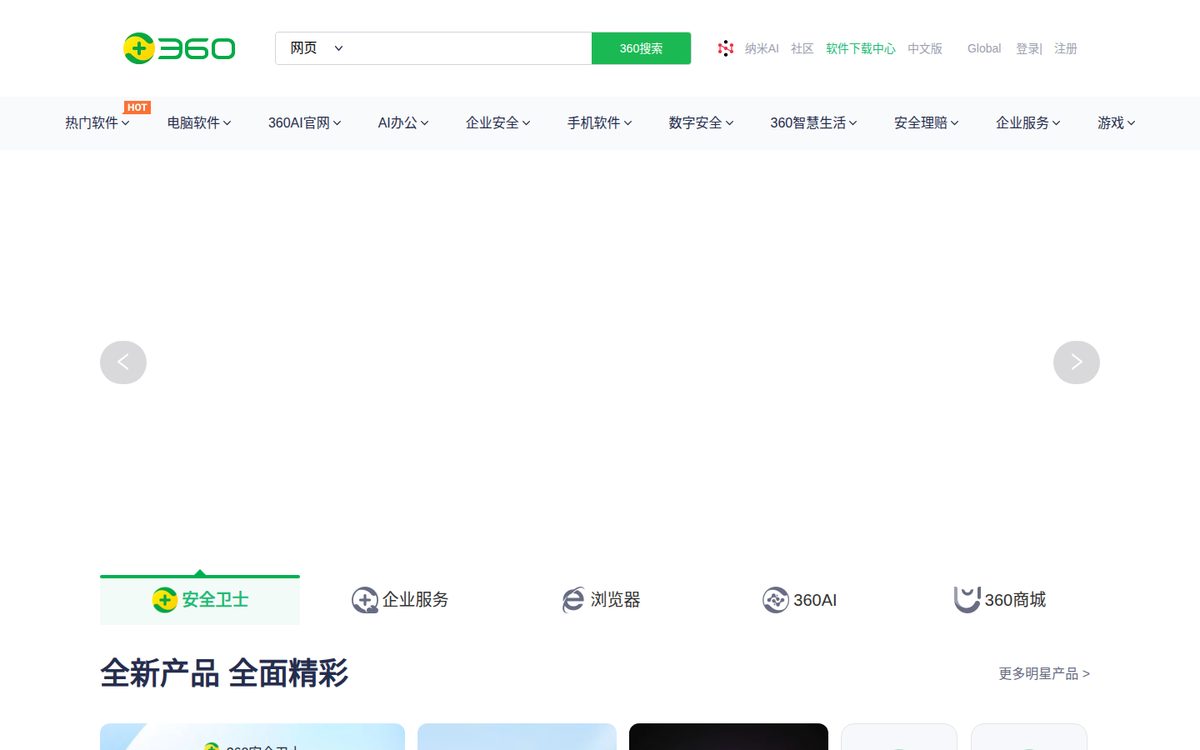This screenshot has height=750, width=1200.
Task: Select the 360AI tab label
Action: 815,600
